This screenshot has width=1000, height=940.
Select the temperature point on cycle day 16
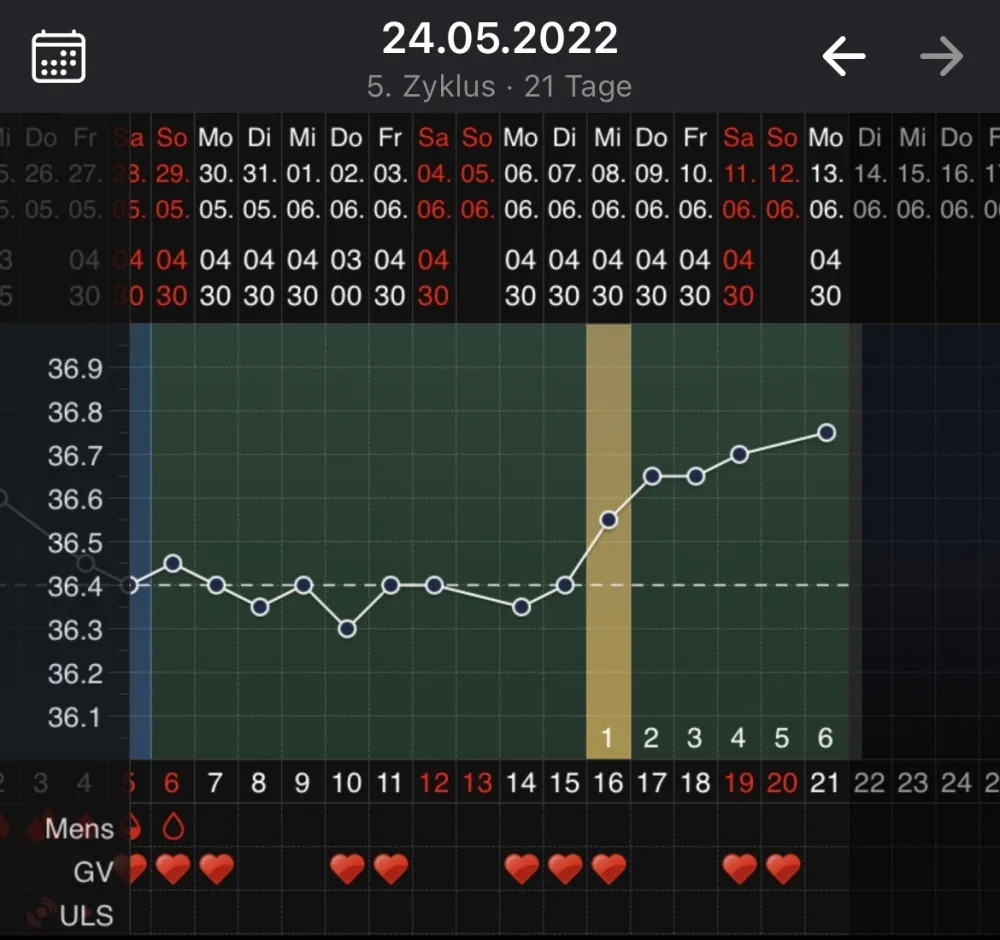point(609,520)
